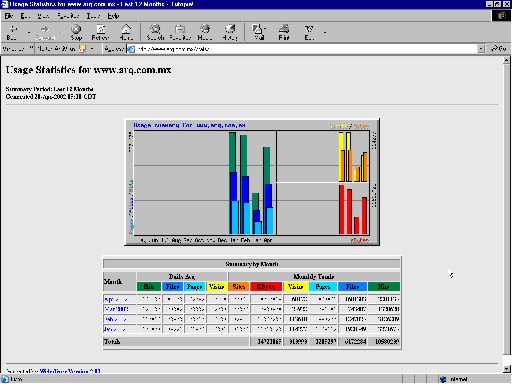
Task: Click the red KBytes column header cell
Action: 266,286
